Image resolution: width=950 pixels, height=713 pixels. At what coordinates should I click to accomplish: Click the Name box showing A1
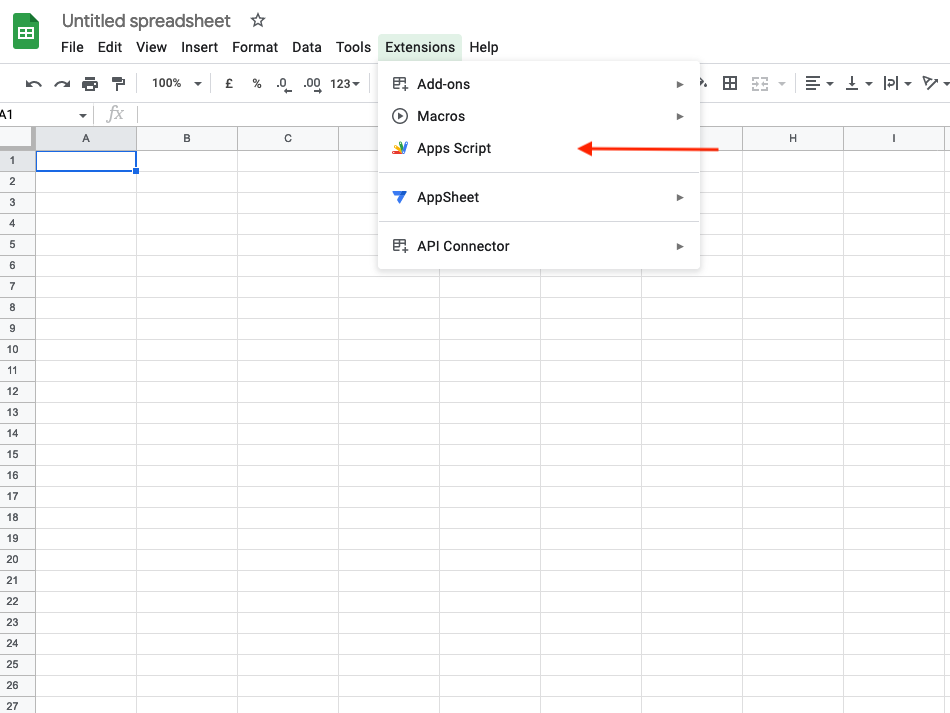click(44, 114)
